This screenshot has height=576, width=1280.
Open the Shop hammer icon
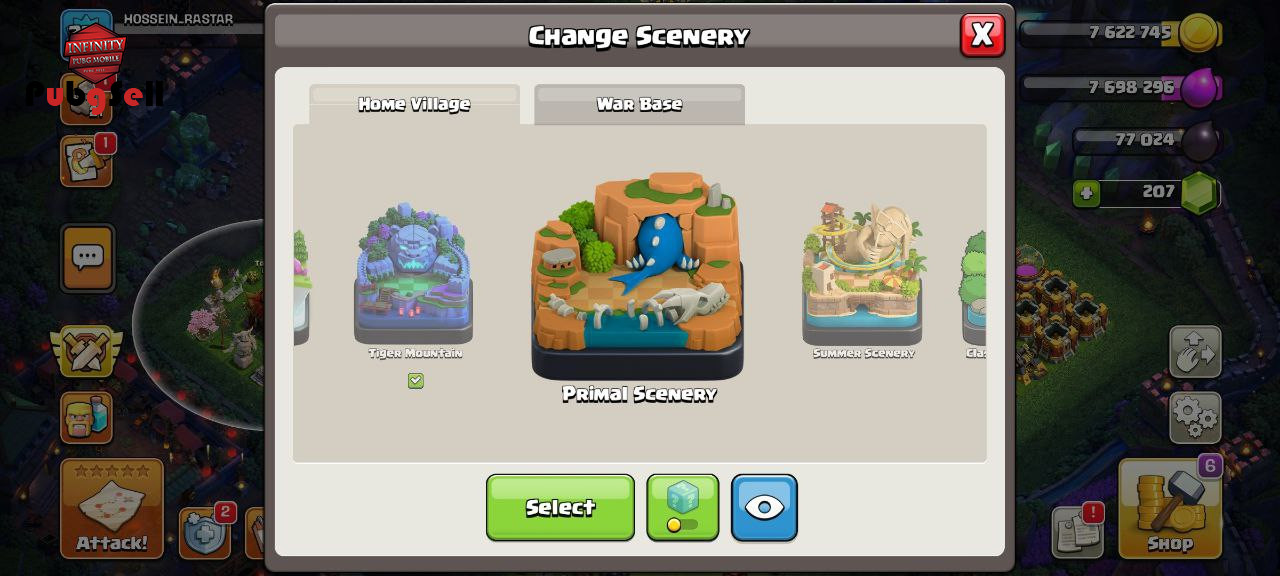click(x=1170, y=508)
